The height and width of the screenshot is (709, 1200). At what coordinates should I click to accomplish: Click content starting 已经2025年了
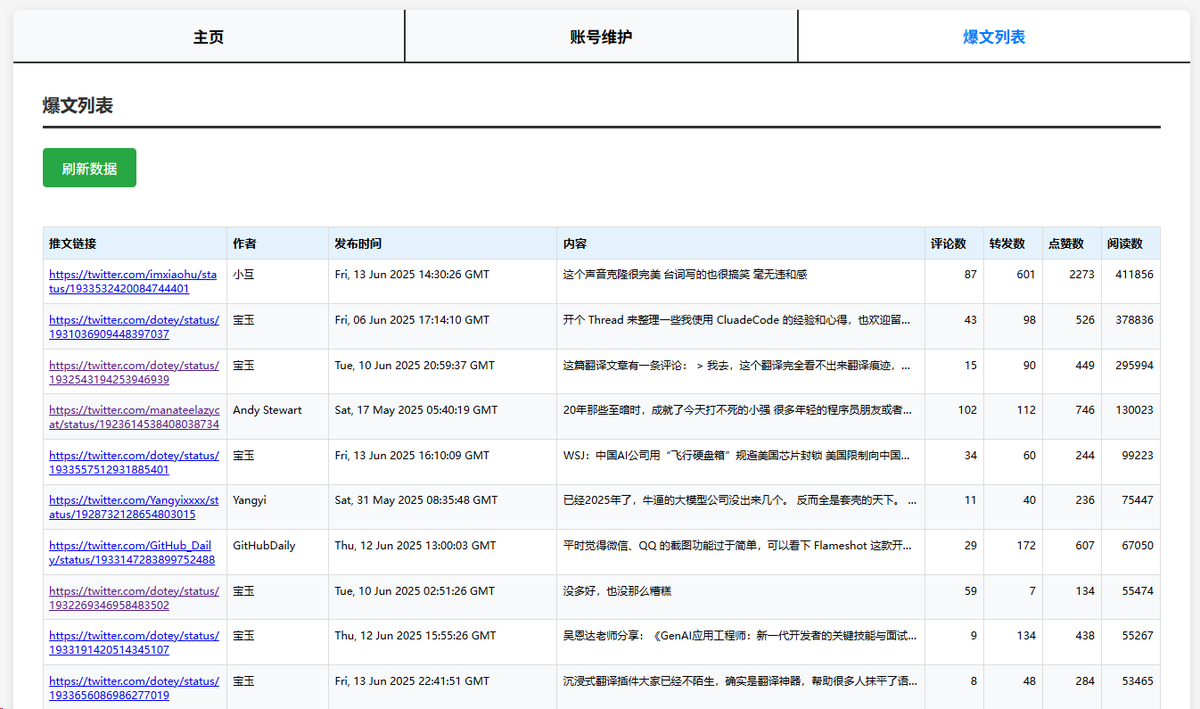point(740,500)
